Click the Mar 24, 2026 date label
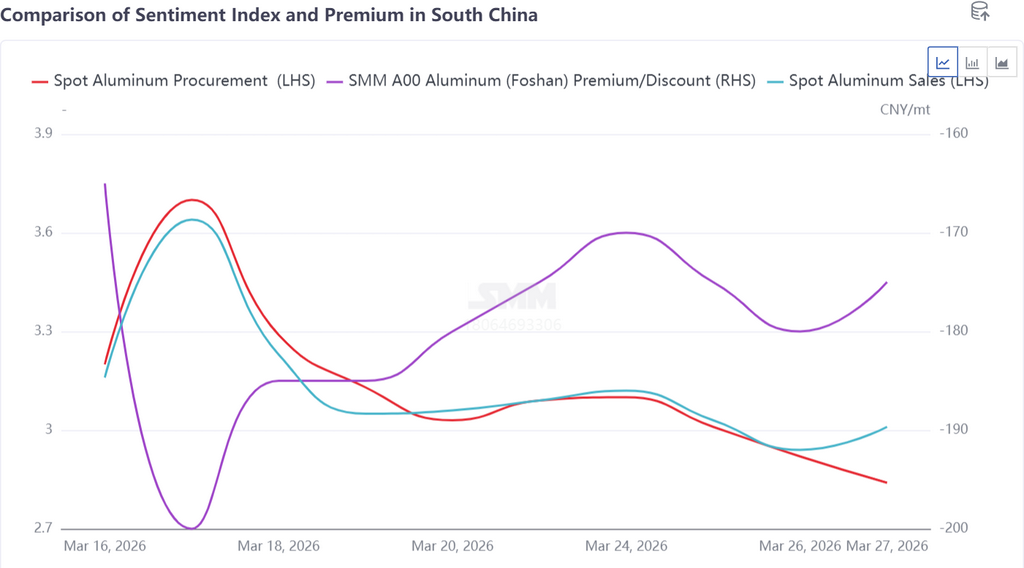 pos(627,546)
